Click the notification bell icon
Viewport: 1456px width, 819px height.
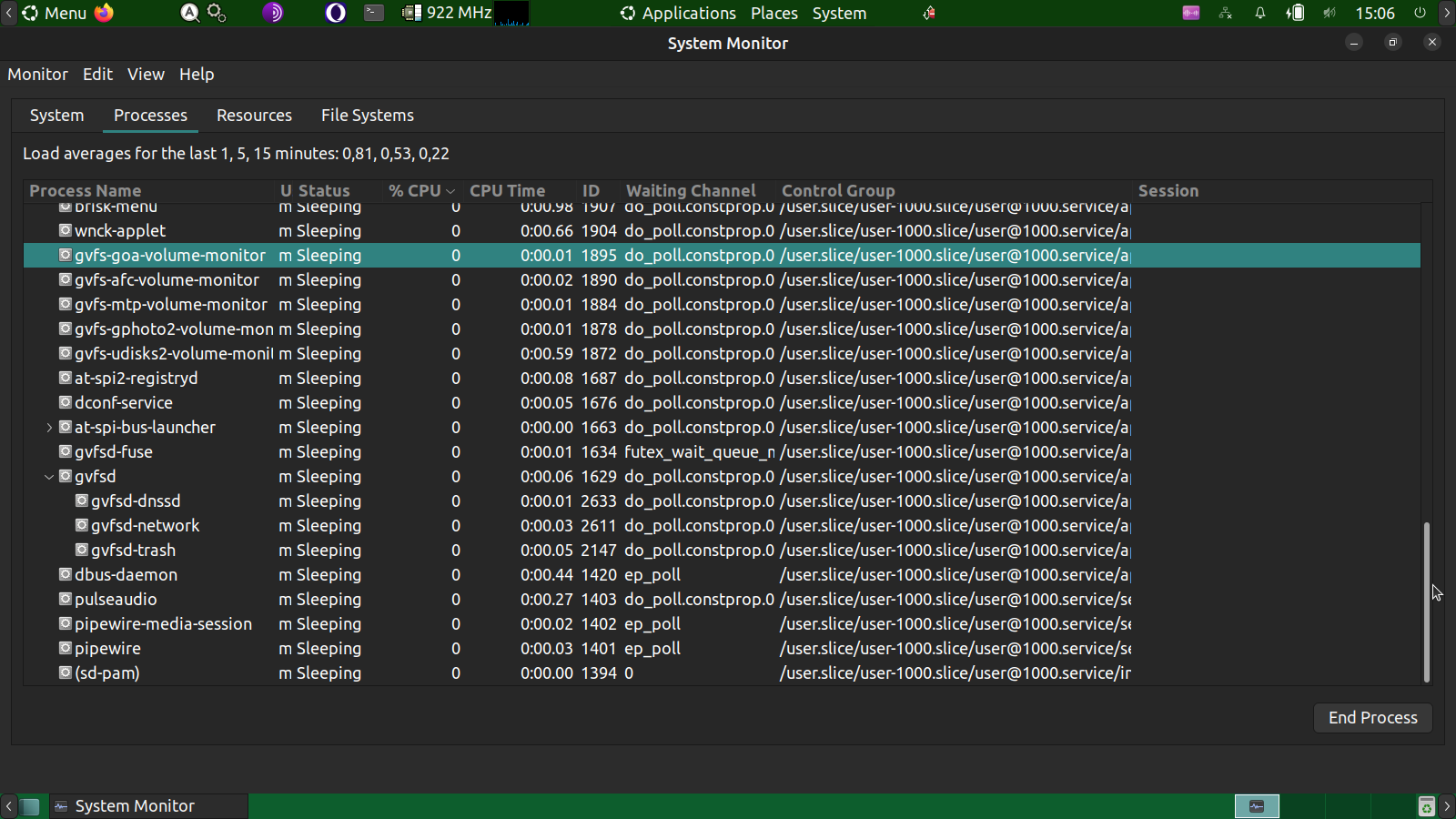(1260, 13)
